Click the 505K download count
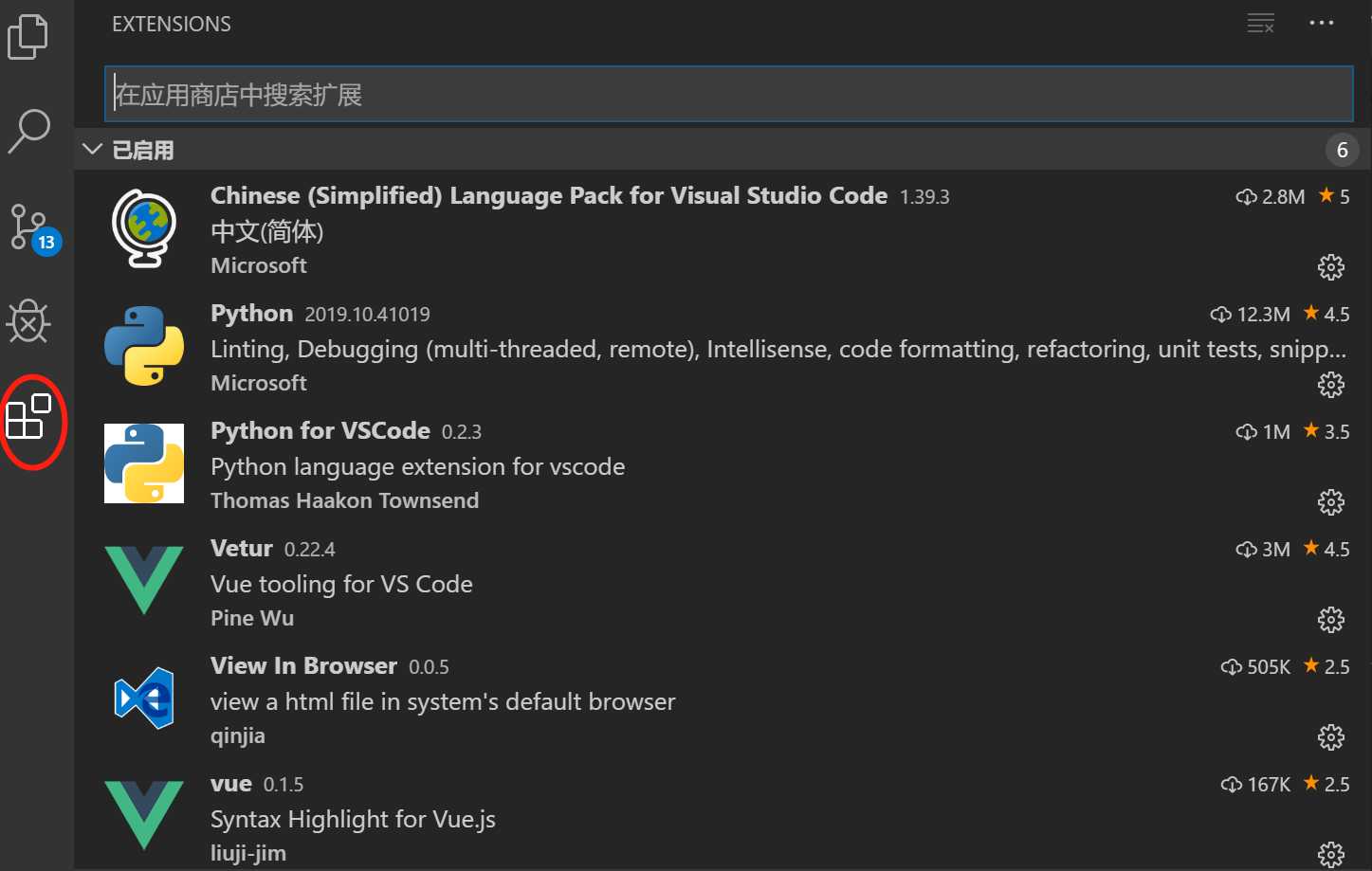 point(1256,666)
